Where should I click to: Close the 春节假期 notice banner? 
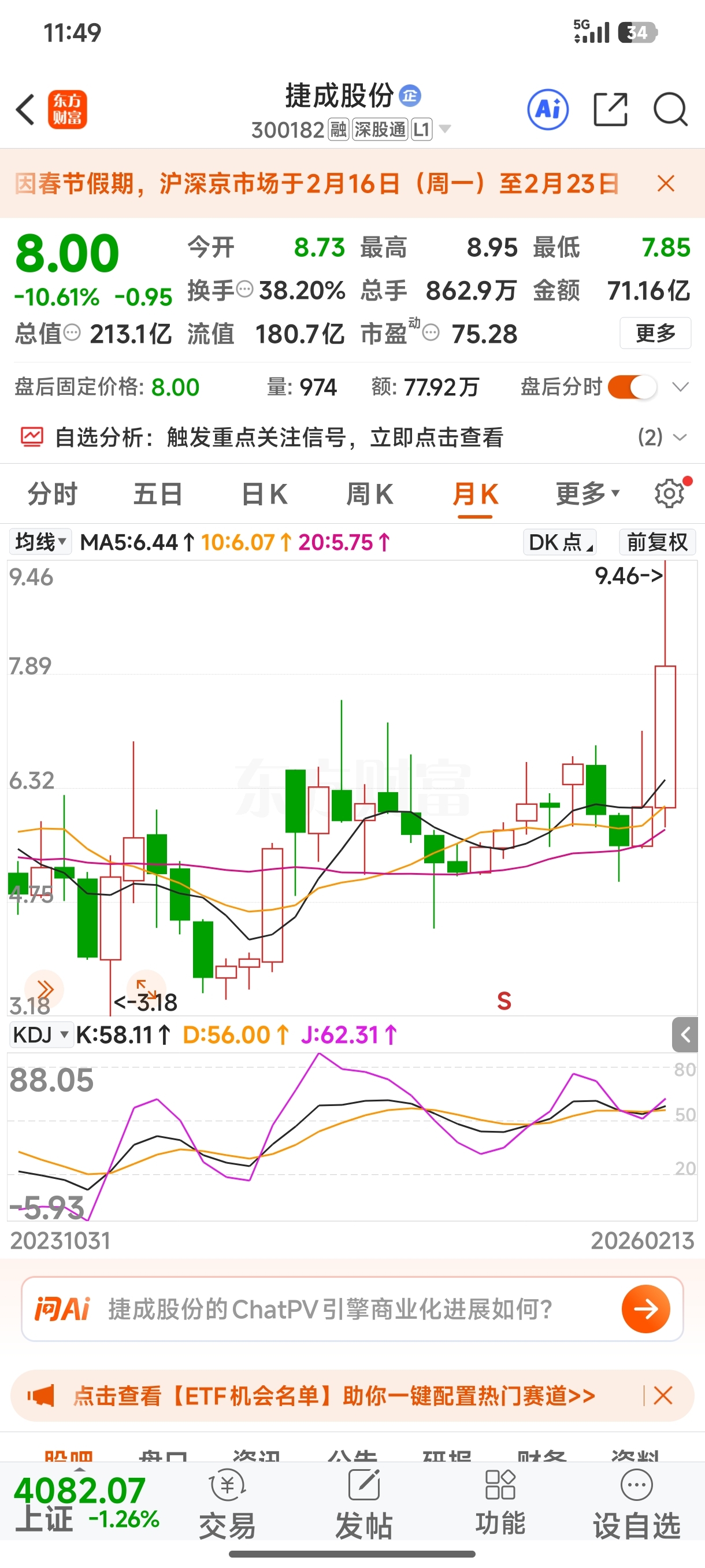pos(666,183)
